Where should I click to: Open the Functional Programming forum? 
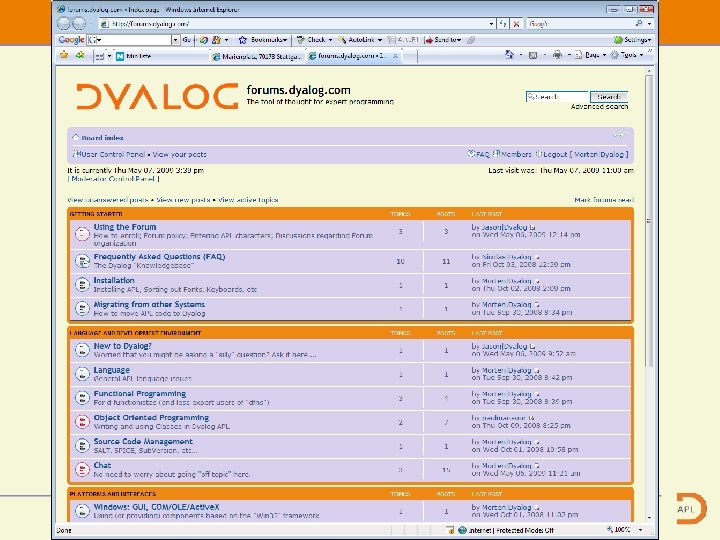click(140, 394)
